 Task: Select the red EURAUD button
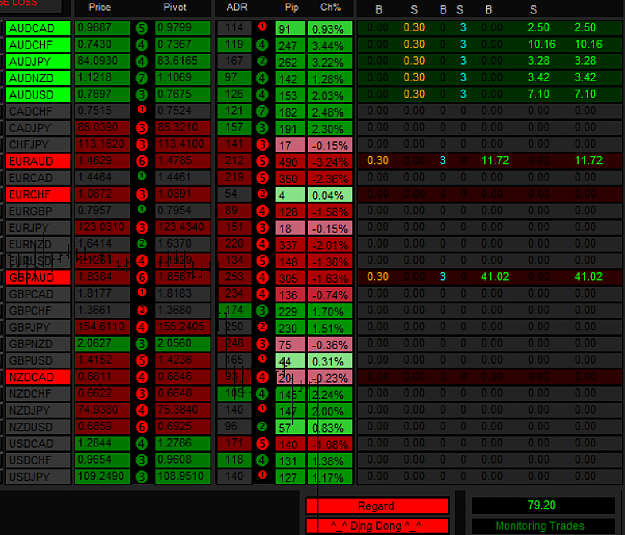tap(38, 161)
